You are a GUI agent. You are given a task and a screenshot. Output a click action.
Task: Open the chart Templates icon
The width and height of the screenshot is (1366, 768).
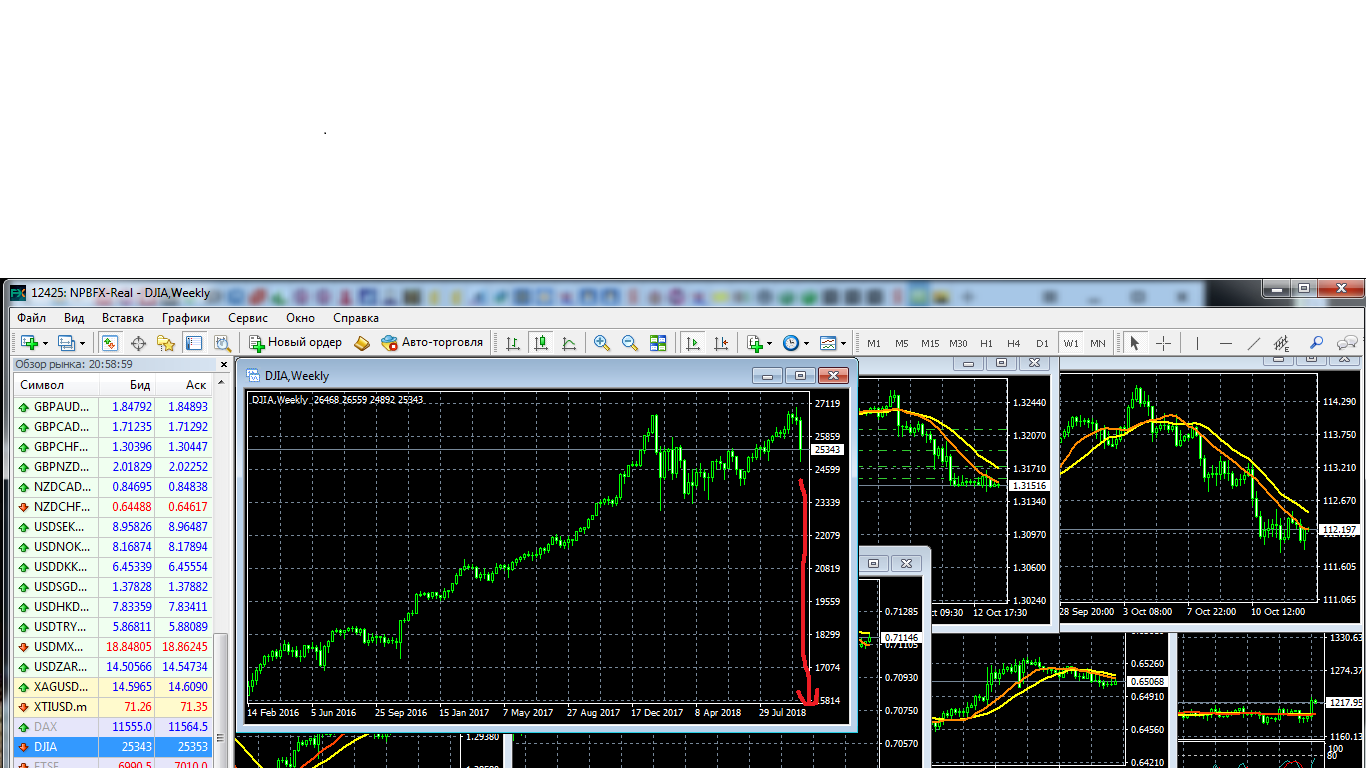pos(828,343)
